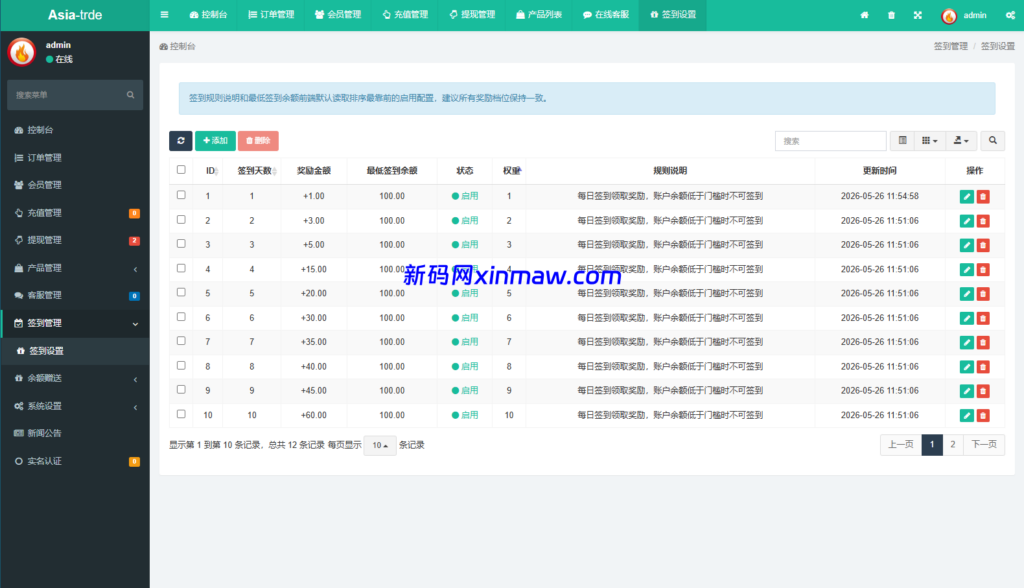Open 提现管理 tab in top navigation
This screenshot has height=588, width=1024.
[x=472, y=14]
